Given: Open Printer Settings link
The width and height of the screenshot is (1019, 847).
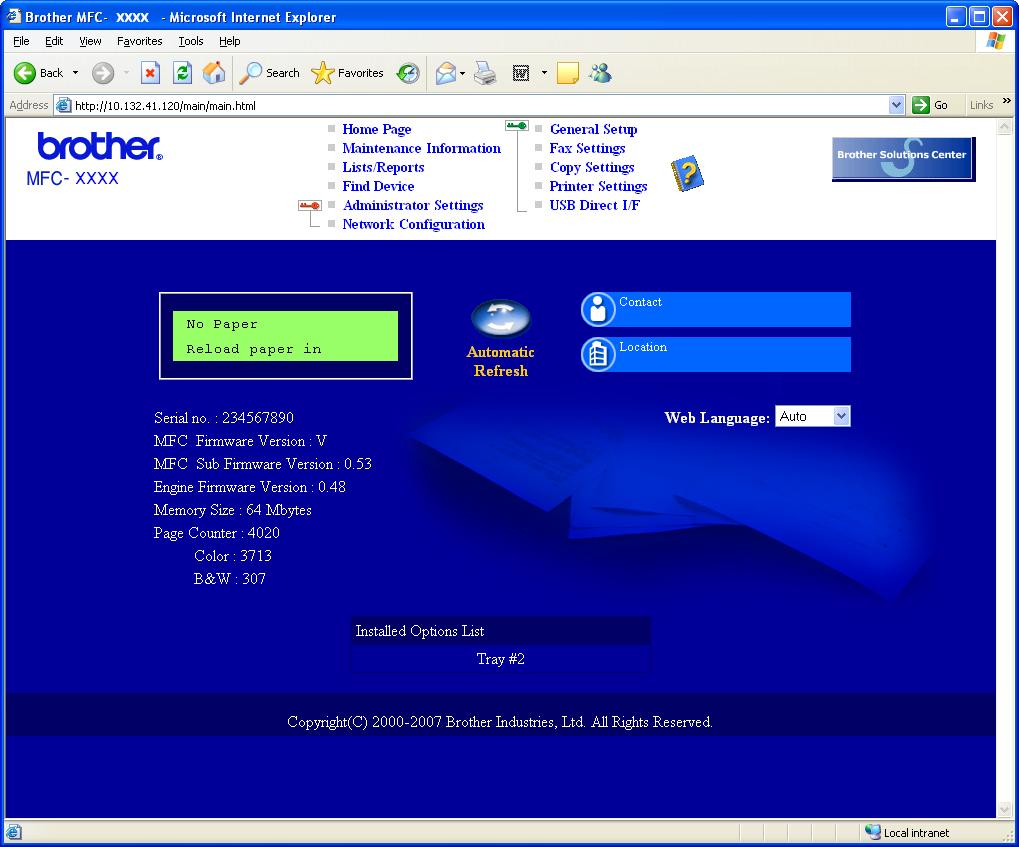Looking at the screenshot, I should tap(599, 186).
